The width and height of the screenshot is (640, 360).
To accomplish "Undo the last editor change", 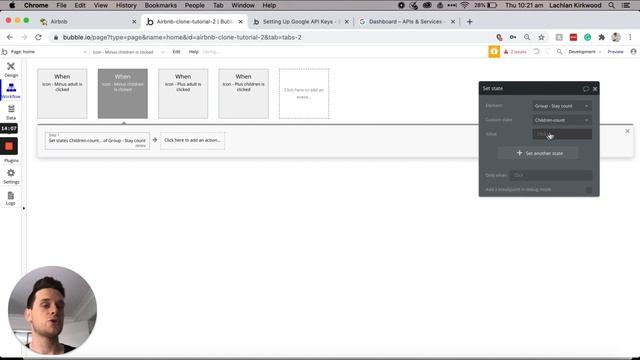I will pyautogui.click(x=536, y=52).
